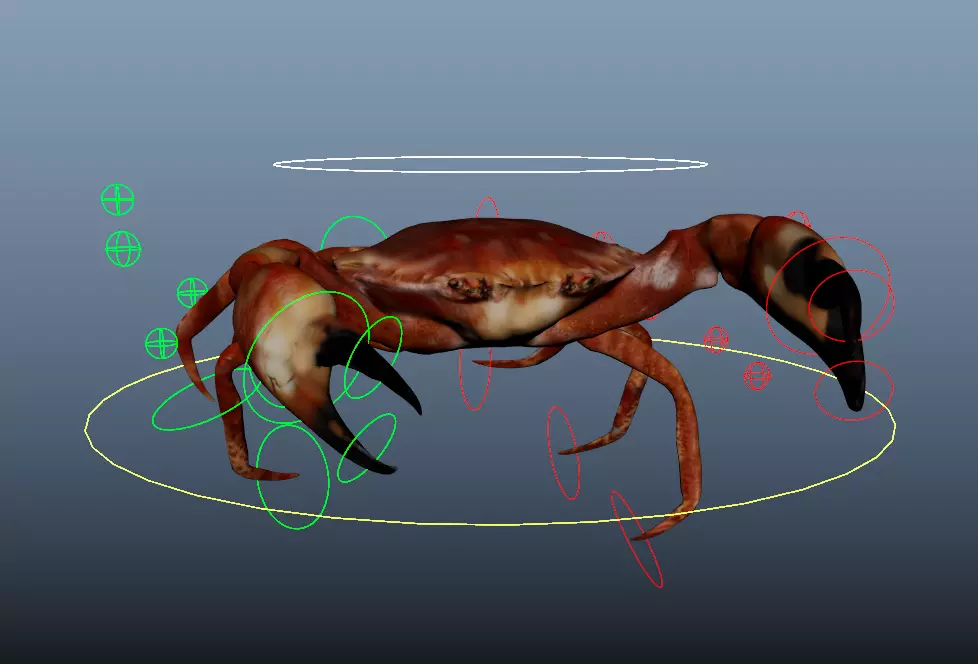This screenshot has width=978, height=664.
Task: Select the upper red sphere control
Action: click(716, 340)
